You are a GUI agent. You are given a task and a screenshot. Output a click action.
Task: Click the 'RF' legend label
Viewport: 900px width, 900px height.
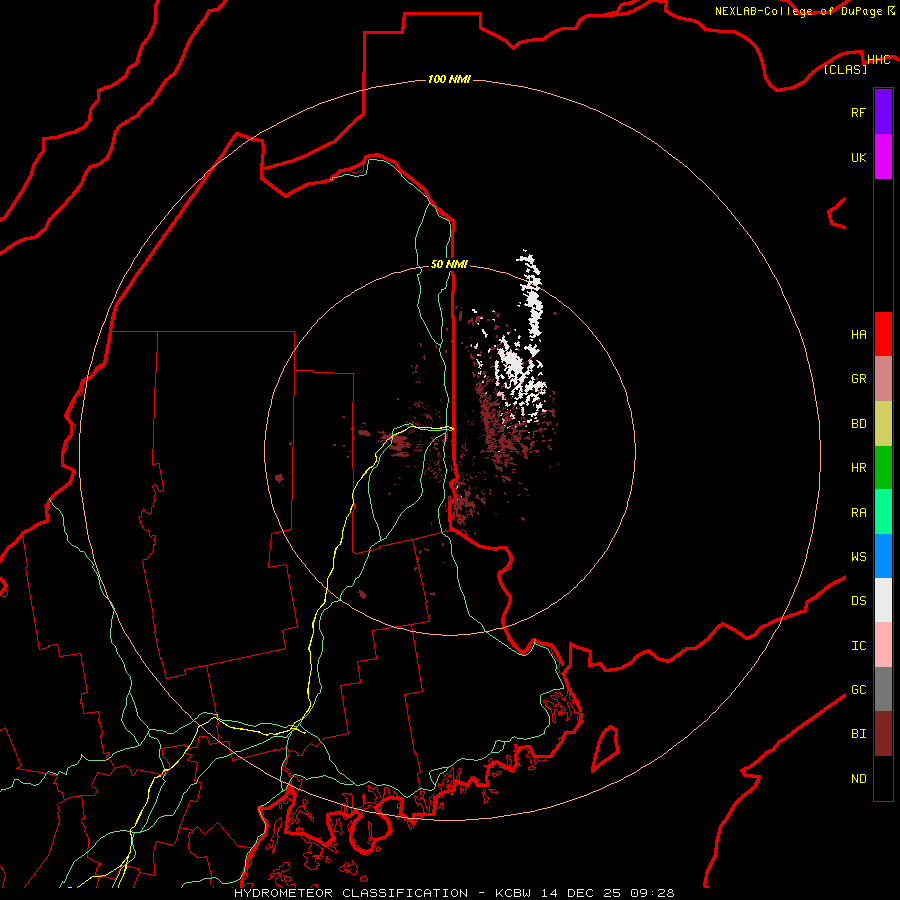click(x=858, y=112)
